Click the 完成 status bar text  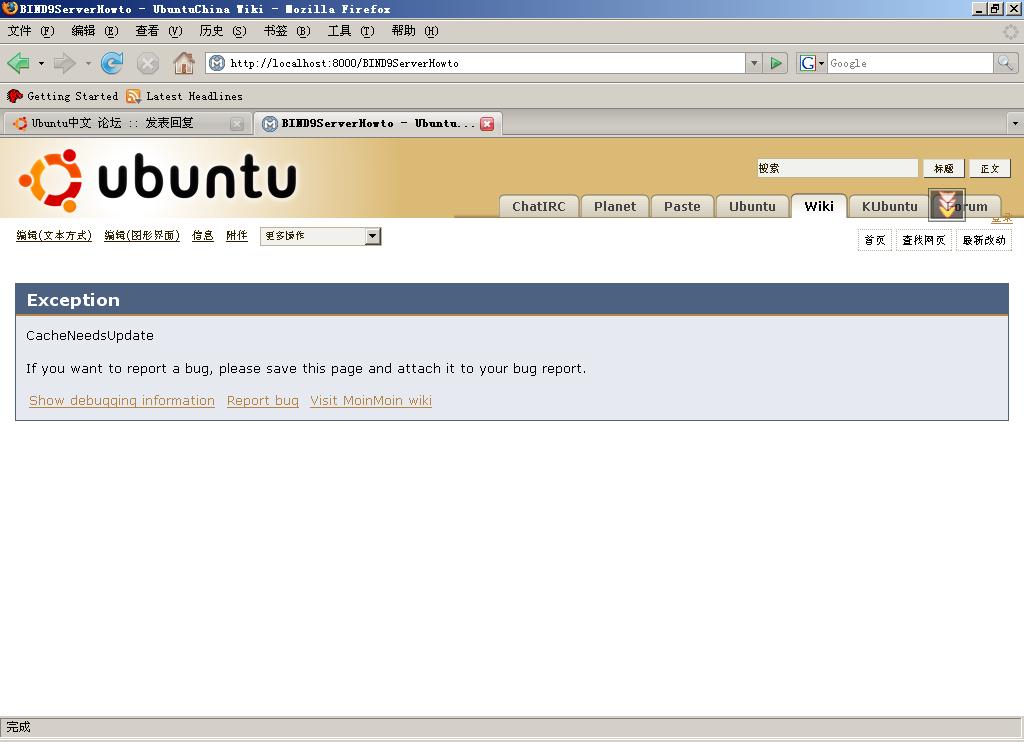tap(18, 727)
